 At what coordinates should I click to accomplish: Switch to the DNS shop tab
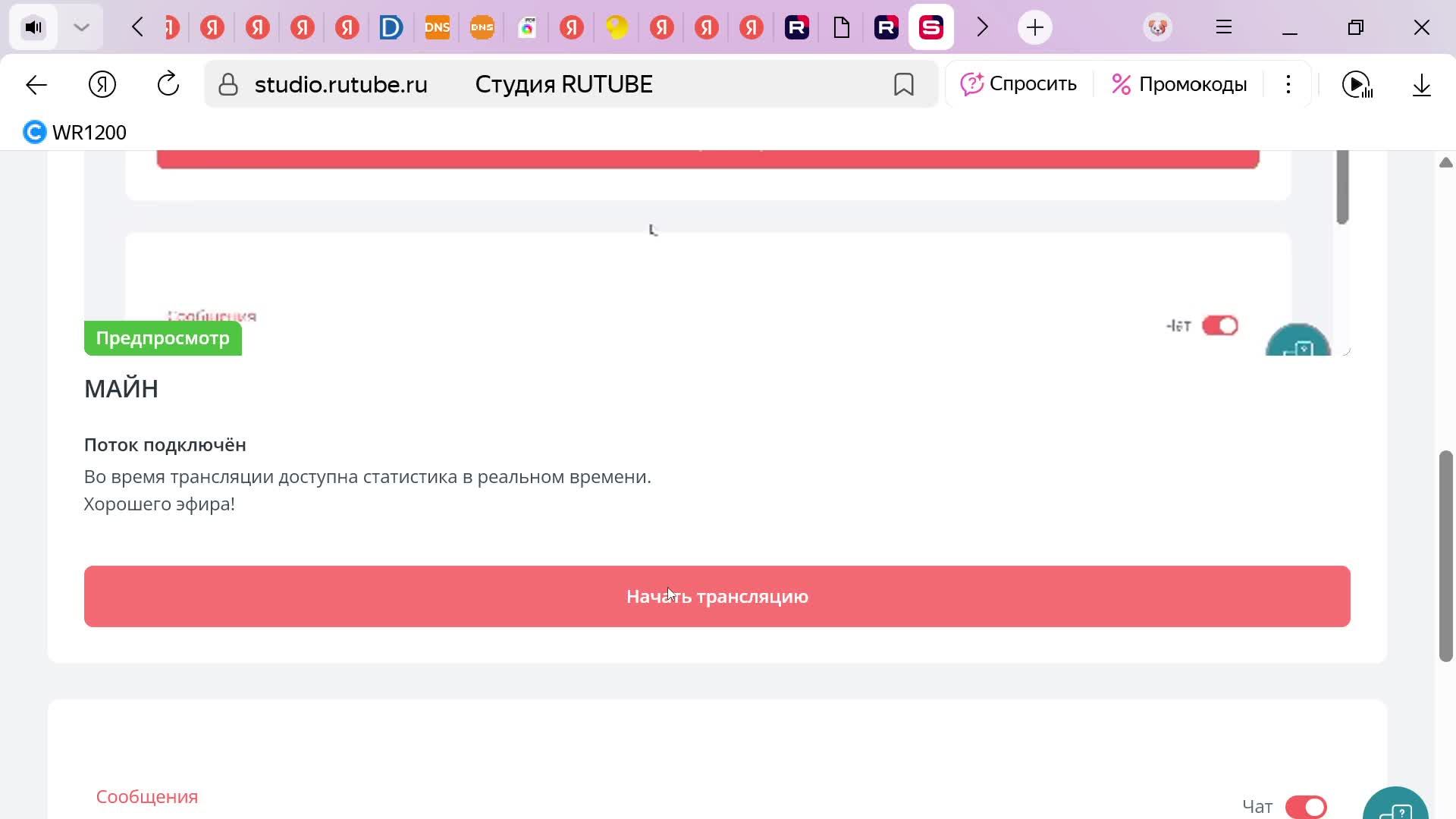437,27
